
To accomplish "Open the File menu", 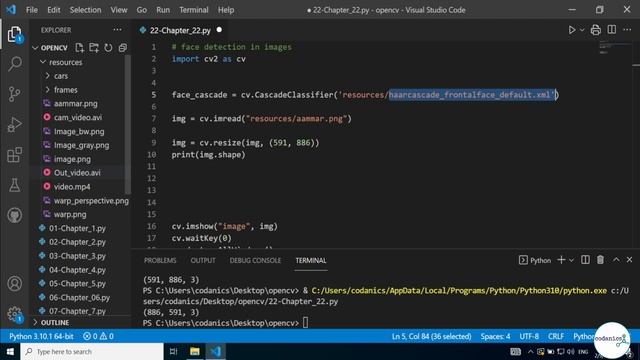I will [32, 10].
